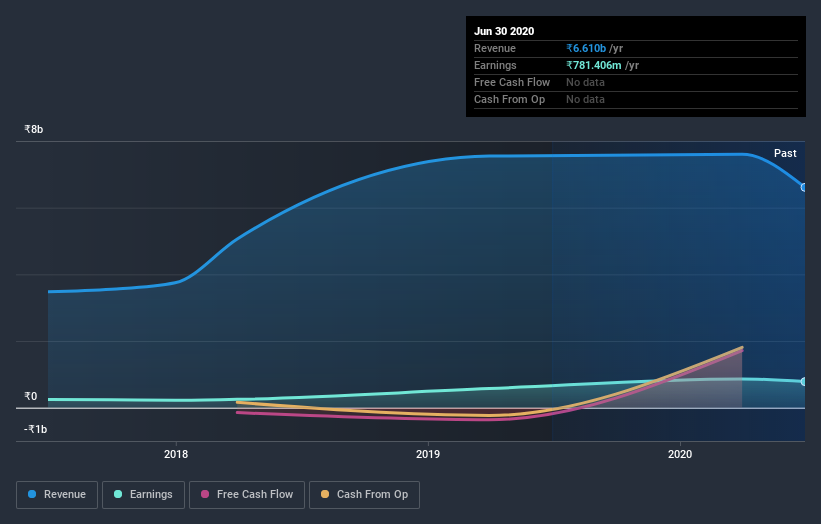Toggle the Cash From Op legend button
This screenshot has width=821, height=524.
[x=364, y=495]
